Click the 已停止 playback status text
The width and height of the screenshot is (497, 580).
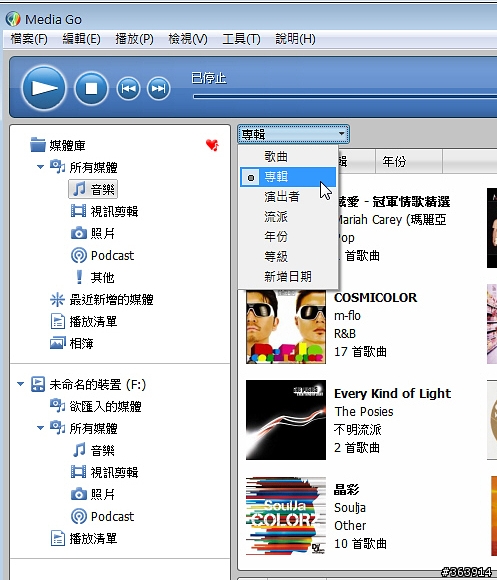(209, 78)
